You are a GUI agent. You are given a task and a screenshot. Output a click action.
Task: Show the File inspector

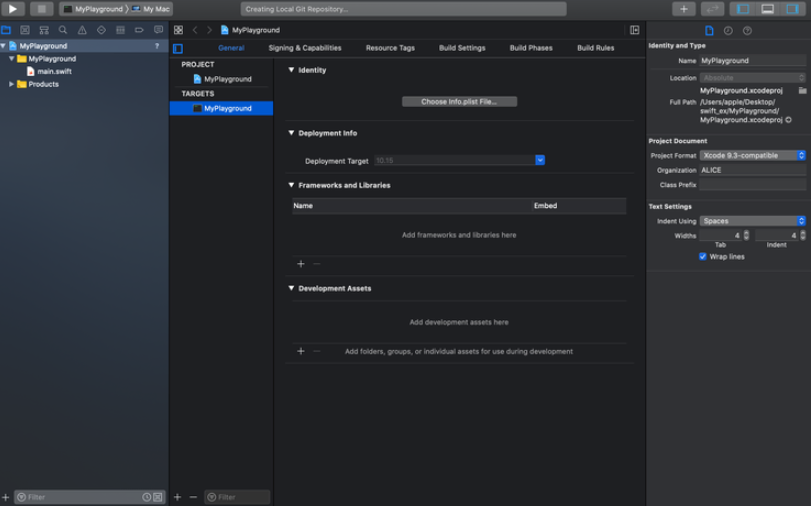click(709, 31)
